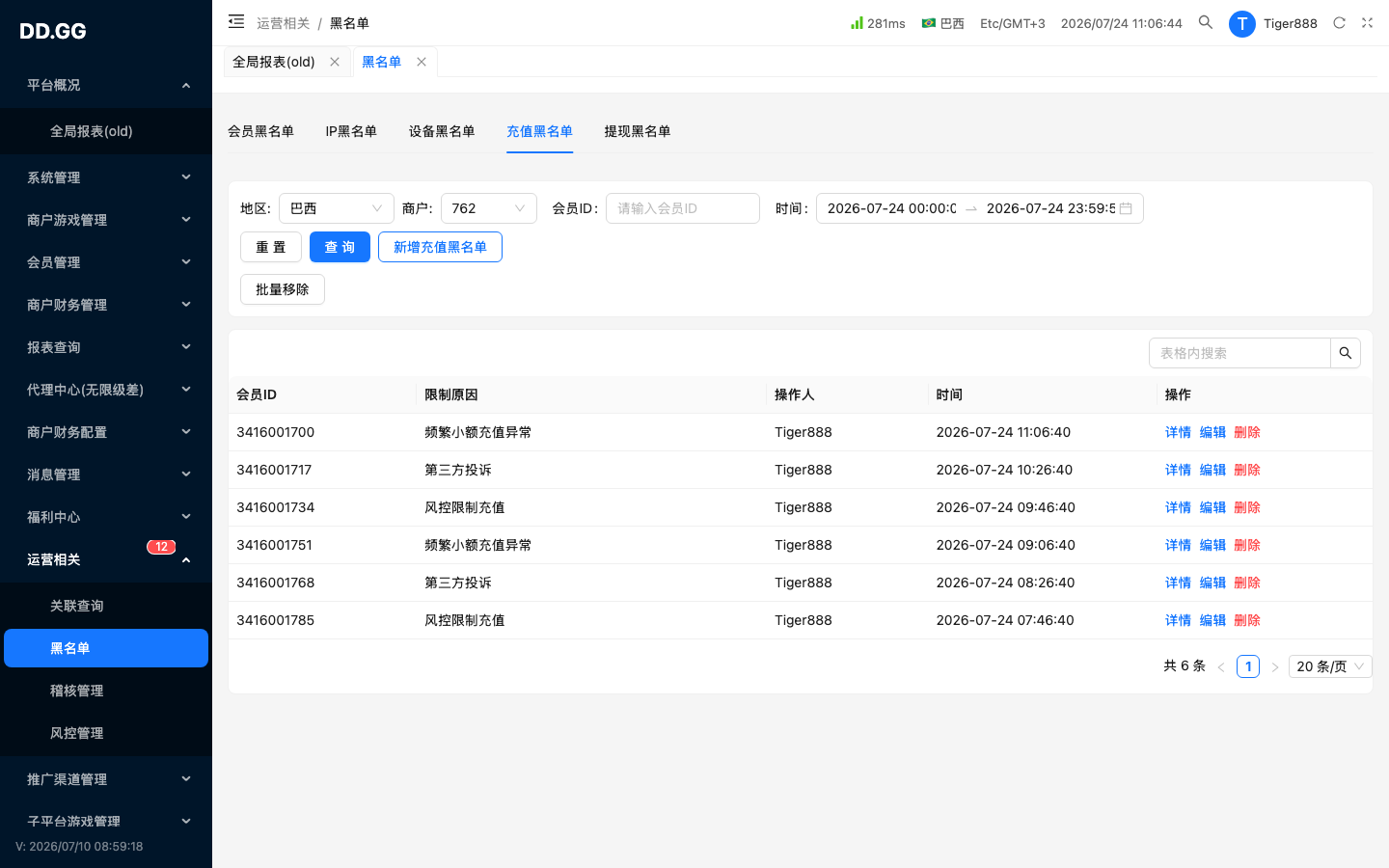Click the 查询 button
This screenshot has height=868, width=1389.
340,247
